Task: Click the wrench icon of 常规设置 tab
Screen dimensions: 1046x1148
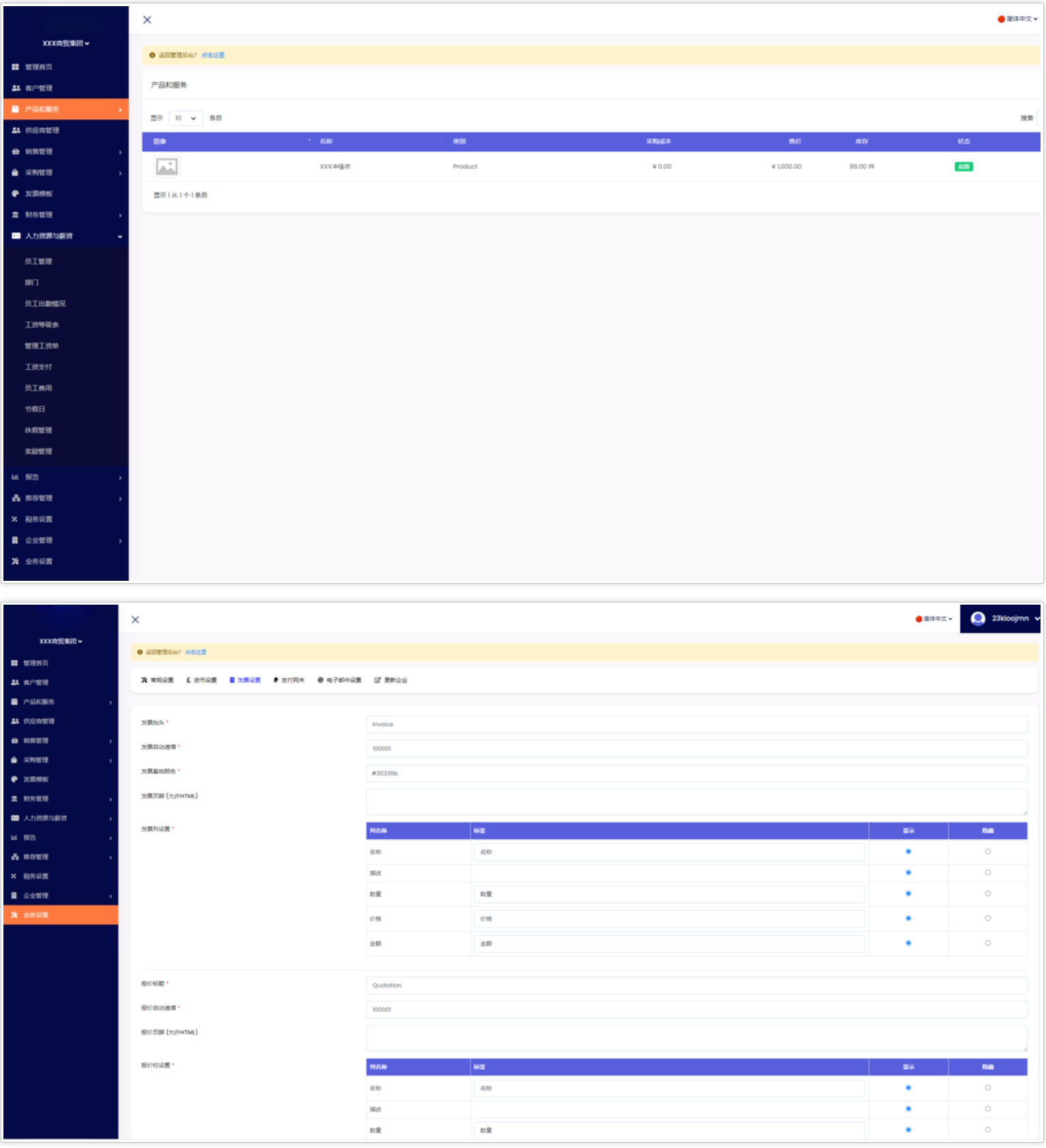Action: [144, 680]
